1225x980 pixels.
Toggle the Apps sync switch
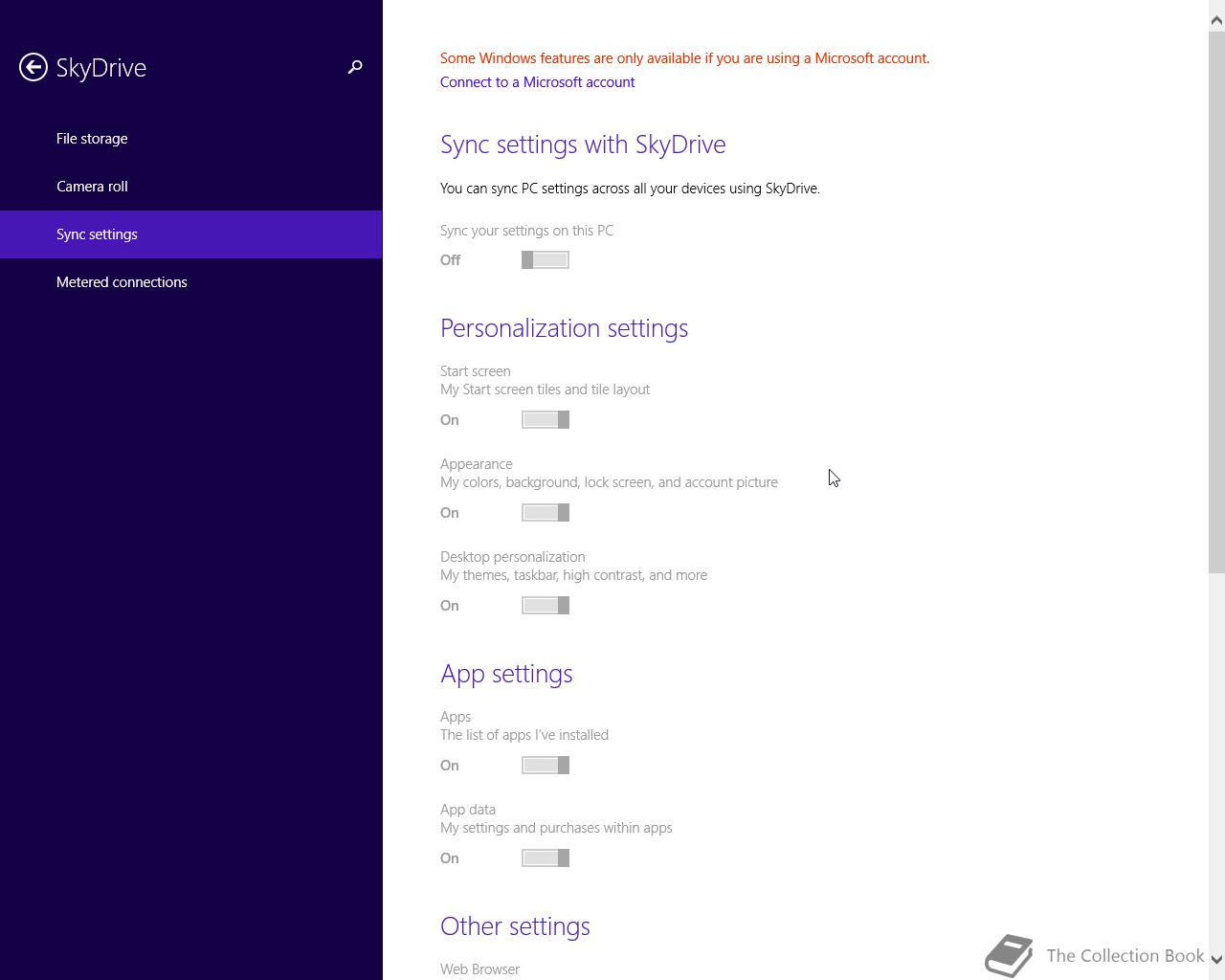pos(546,766)
